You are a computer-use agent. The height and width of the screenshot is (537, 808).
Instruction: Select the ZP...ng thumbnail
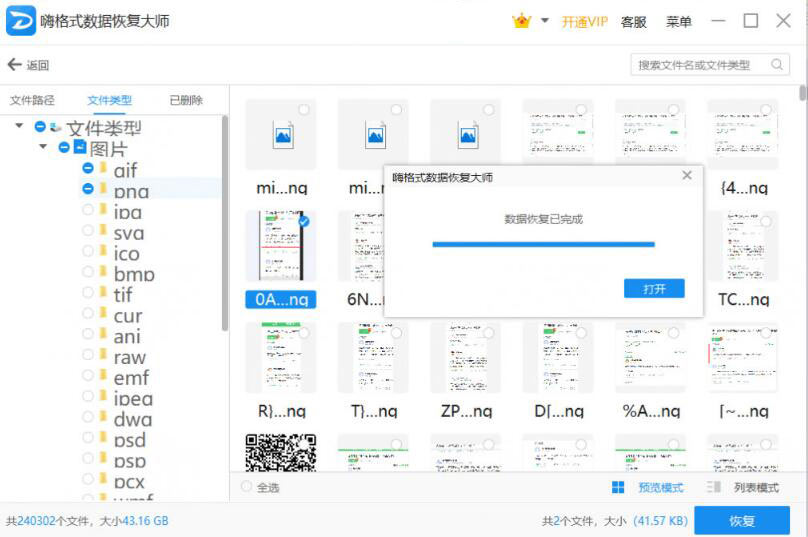(x=465, y=358)
